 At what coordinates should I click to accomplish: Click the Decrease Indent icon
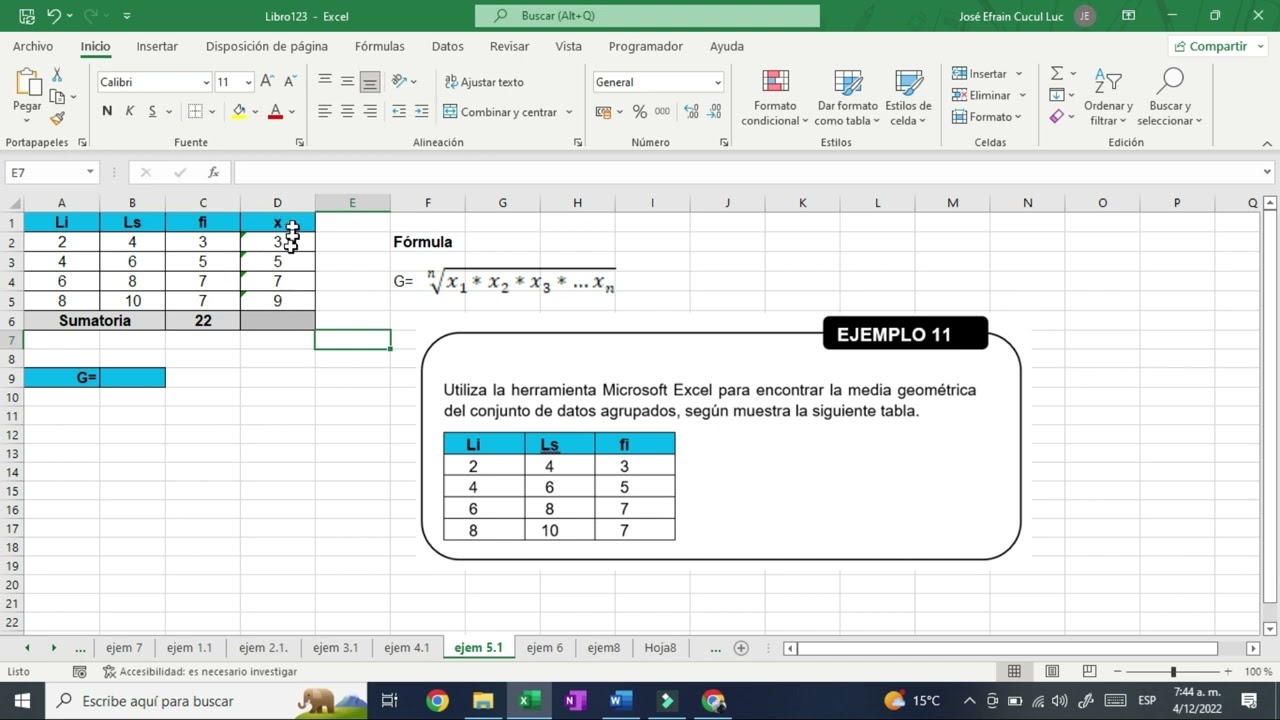pyautogui.click(x=399, y=112)
